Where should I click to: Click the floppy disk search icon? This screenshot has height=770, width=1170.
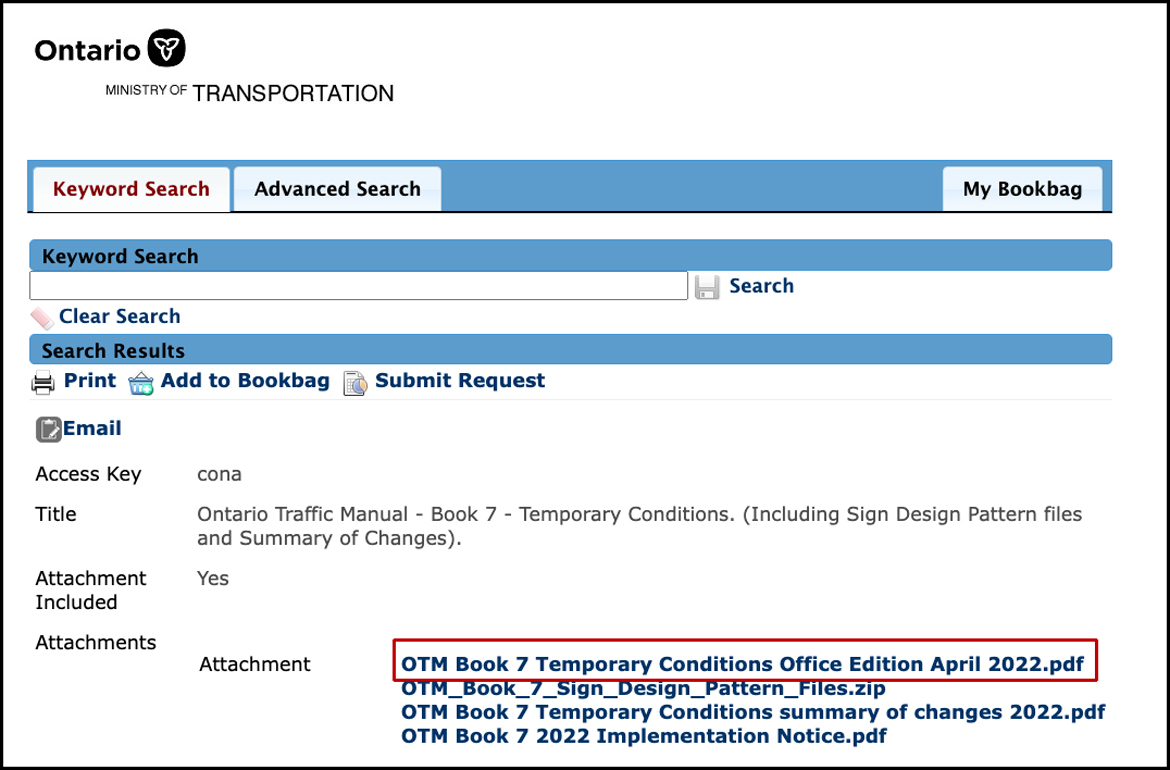pyautogui.click(x=707, y=287)
